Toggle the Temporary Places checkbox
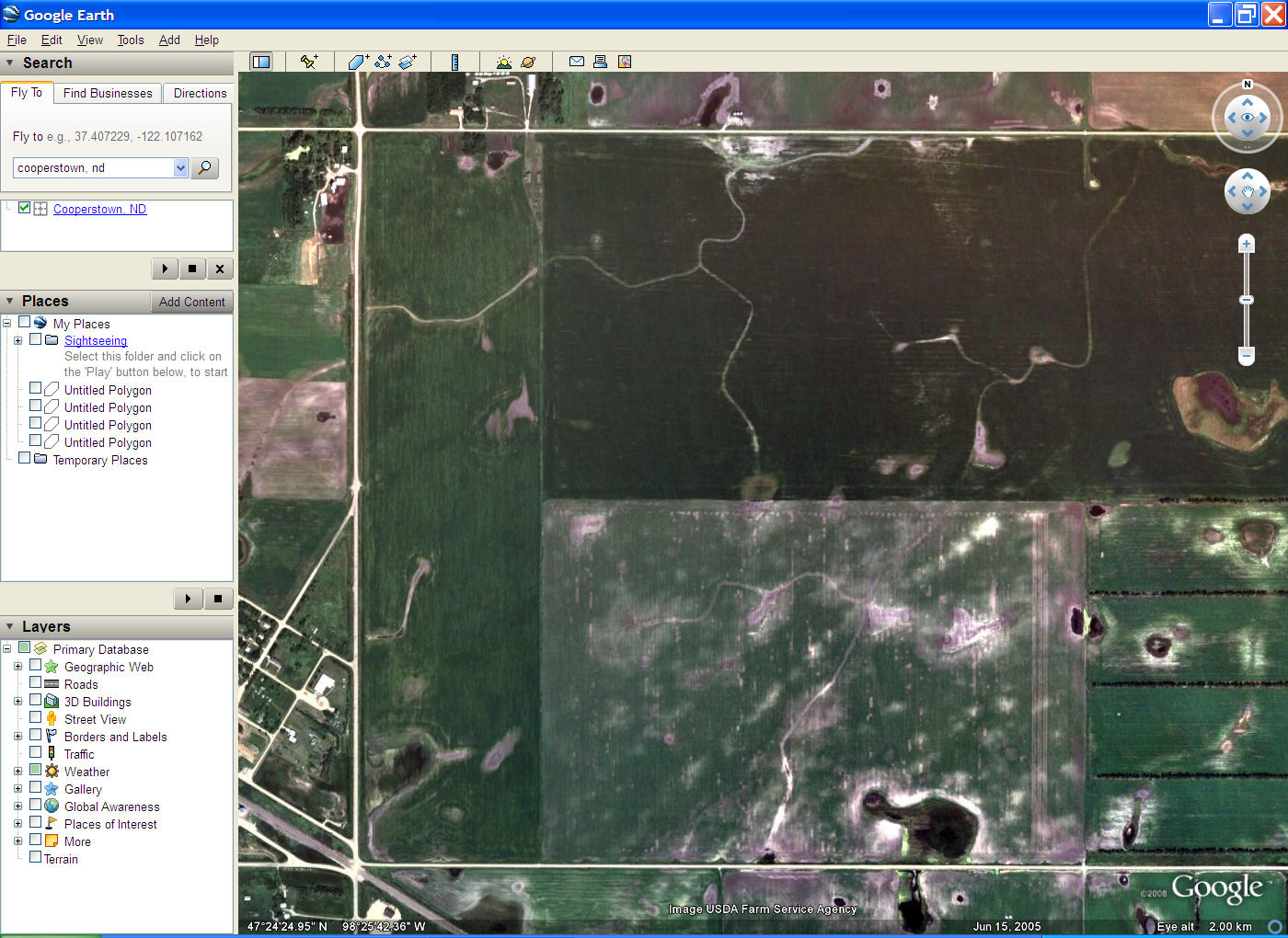 (x=25, y=458)
